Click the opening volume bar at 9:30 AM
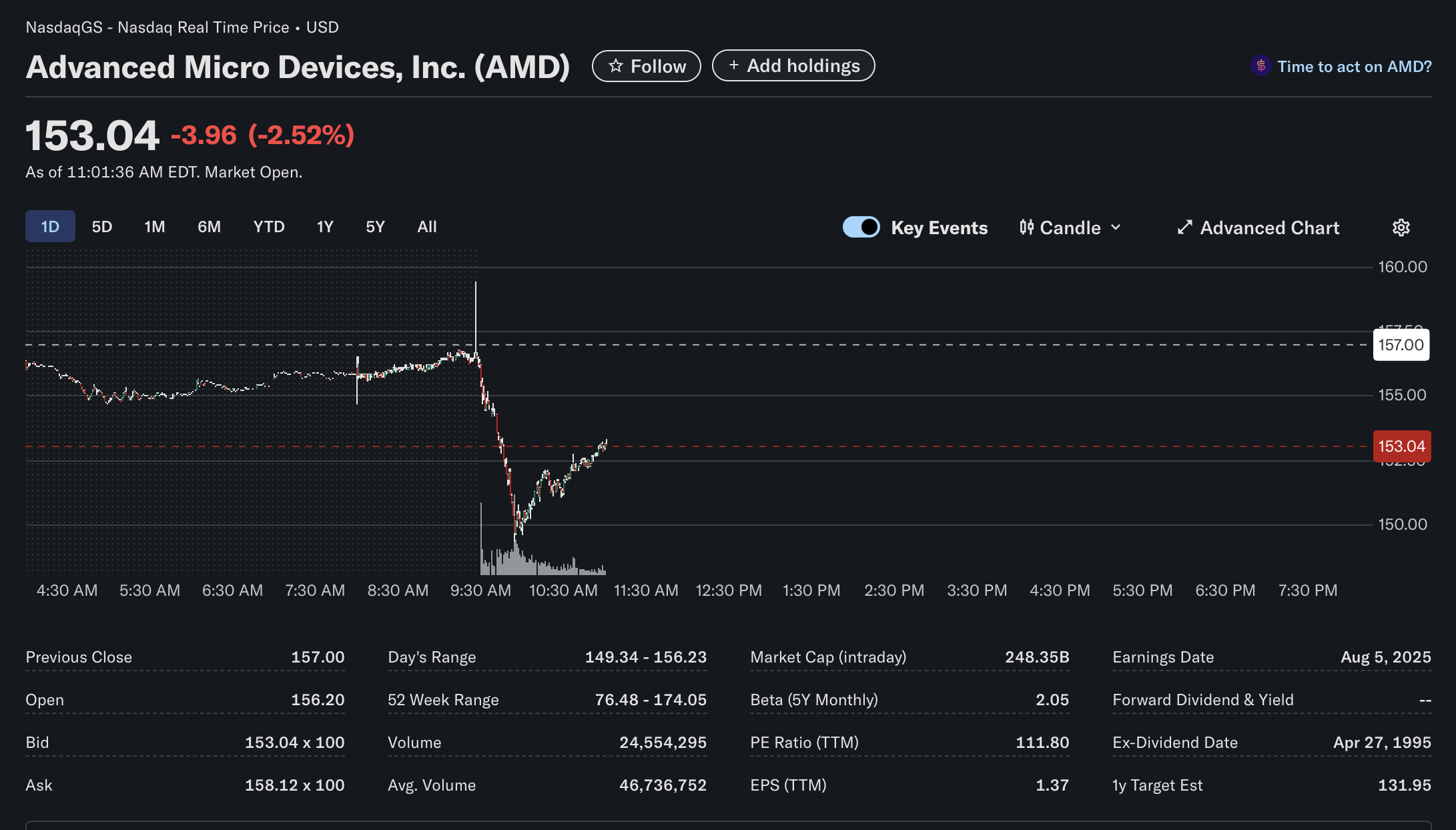1456x830 pixels. pyautogui.click(x=481, y=538)
